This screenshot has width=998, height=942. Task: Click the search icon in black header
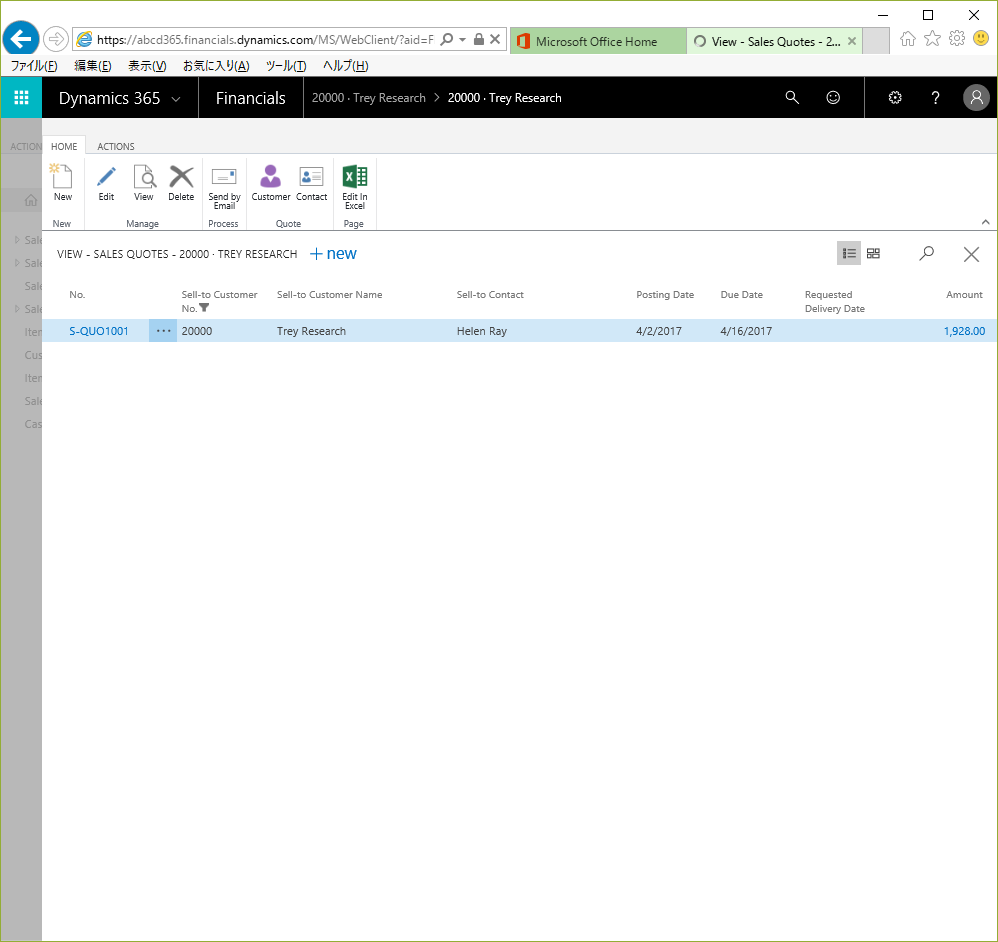(x=792, y=97)
